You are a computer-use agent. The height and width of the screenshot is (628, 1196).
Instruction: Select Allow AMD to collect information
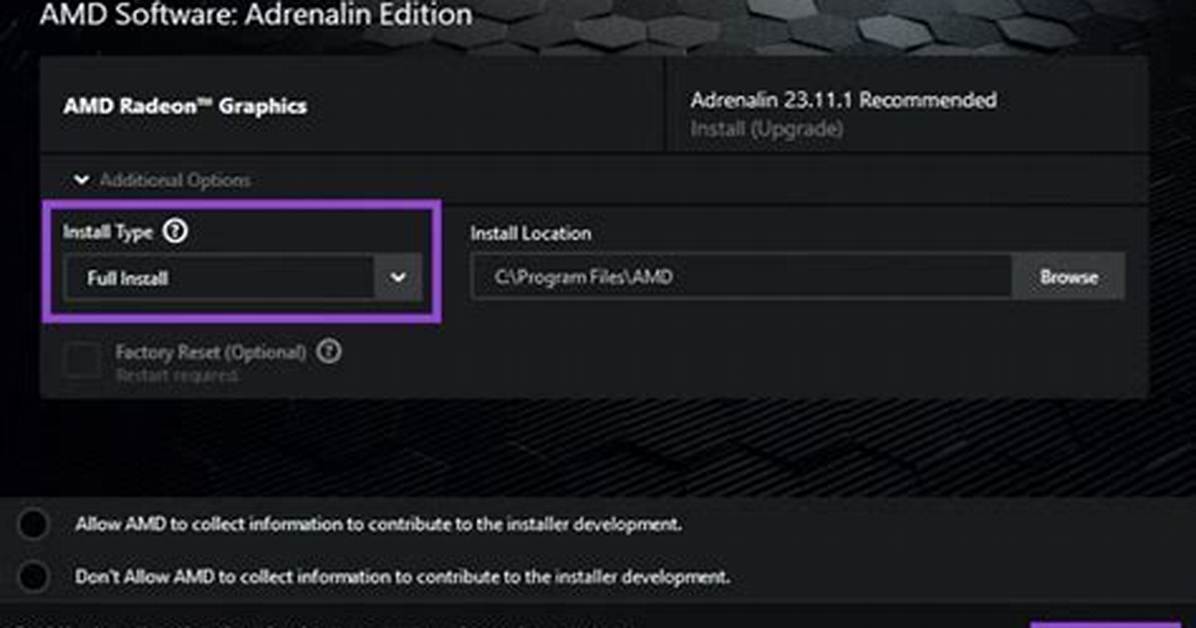pyautogui.click(x=34, y=524)
